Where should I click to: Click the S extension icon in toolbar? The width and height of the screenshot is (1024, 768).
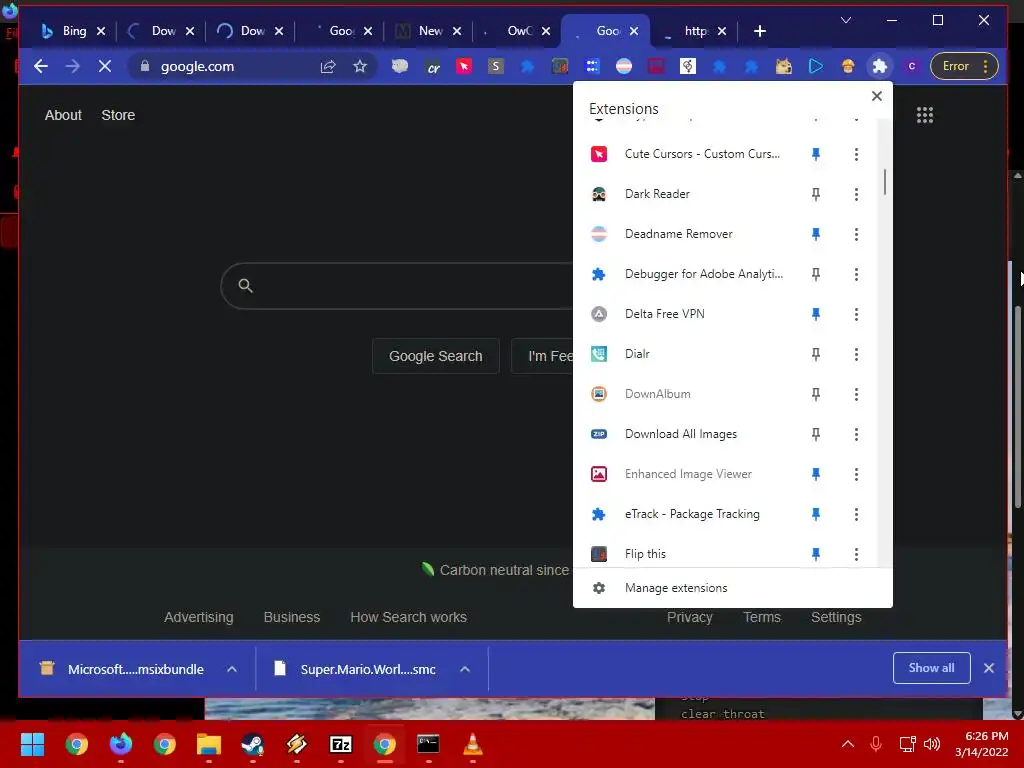coord(496,66)
